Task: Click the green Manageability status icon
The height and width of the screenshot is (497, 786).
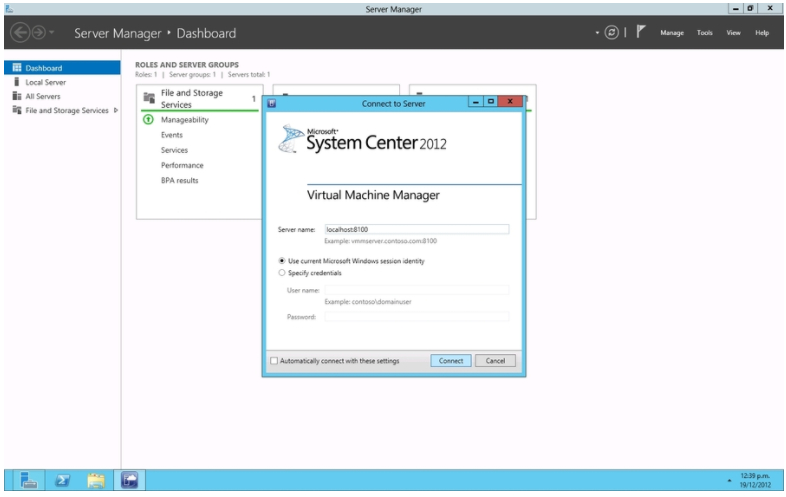Action: pyautogui.click(x=148, y=119)
